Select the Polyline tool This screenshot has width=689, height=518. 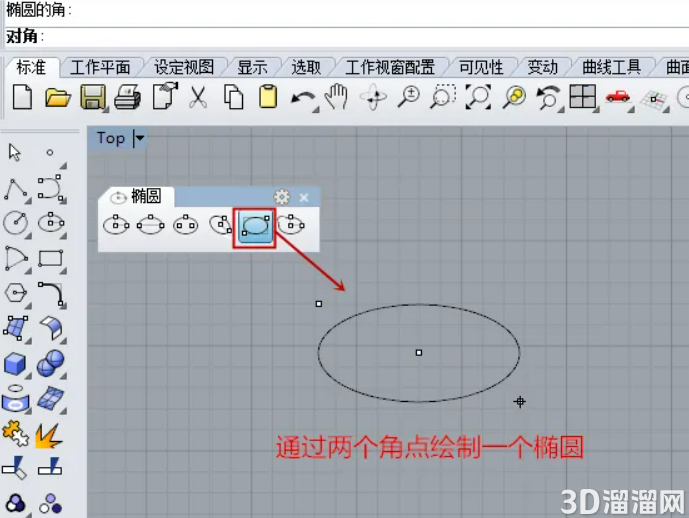(16, 189)
